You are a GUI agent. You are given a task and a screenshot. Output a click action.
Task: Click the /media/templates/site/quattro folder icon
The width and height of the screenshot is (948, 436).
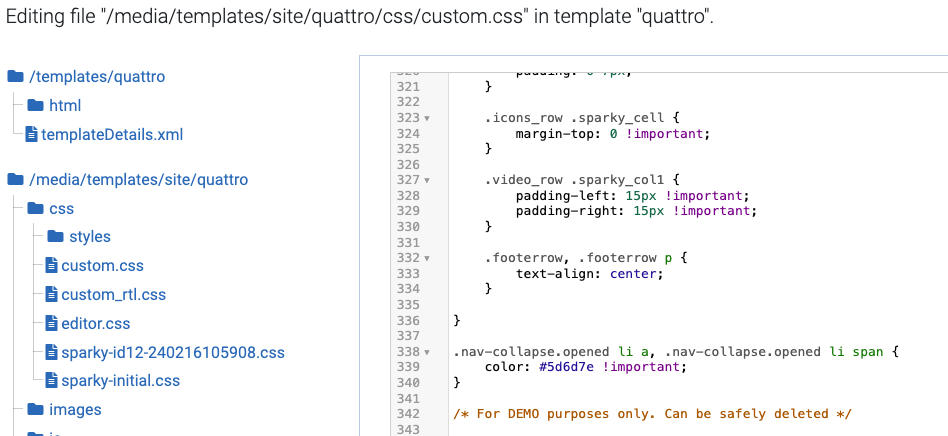[x=15, y=180]
